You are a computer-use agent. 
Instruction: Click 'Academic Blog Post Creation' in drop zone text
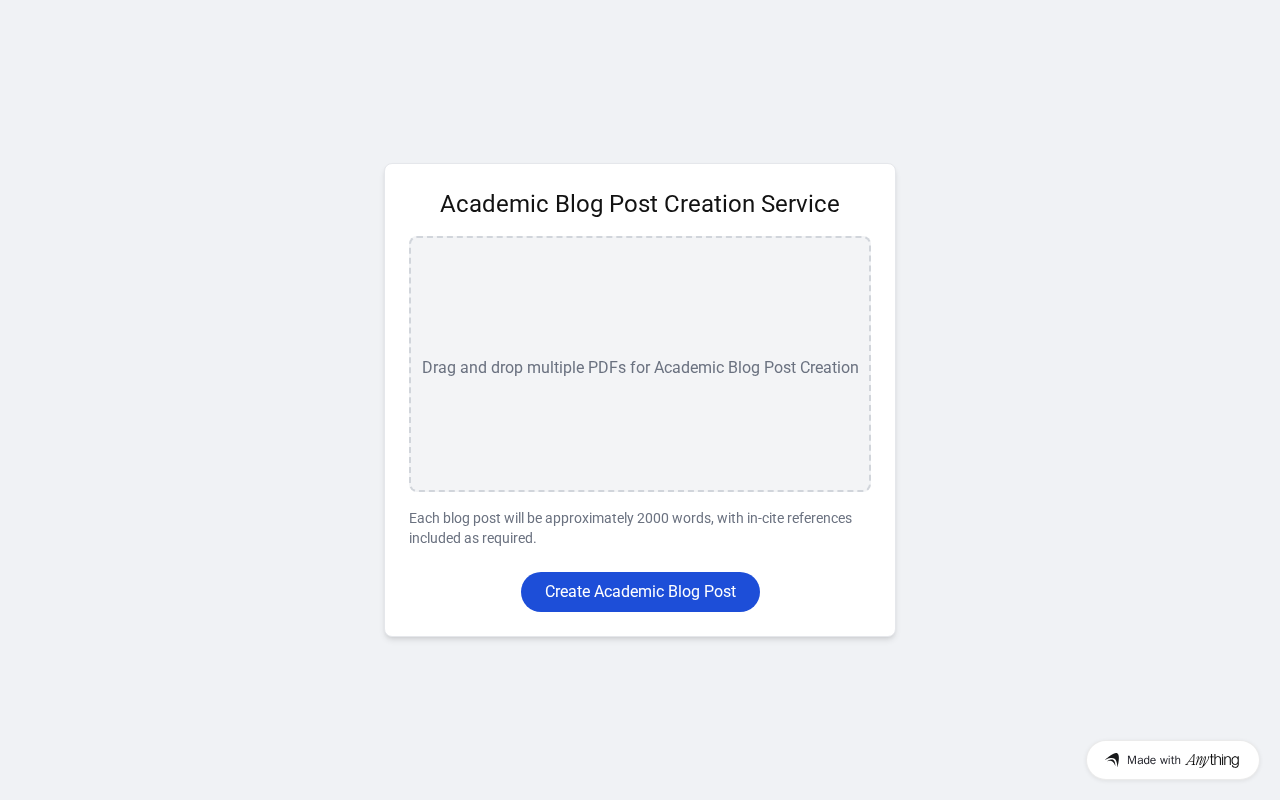[756, 368]
